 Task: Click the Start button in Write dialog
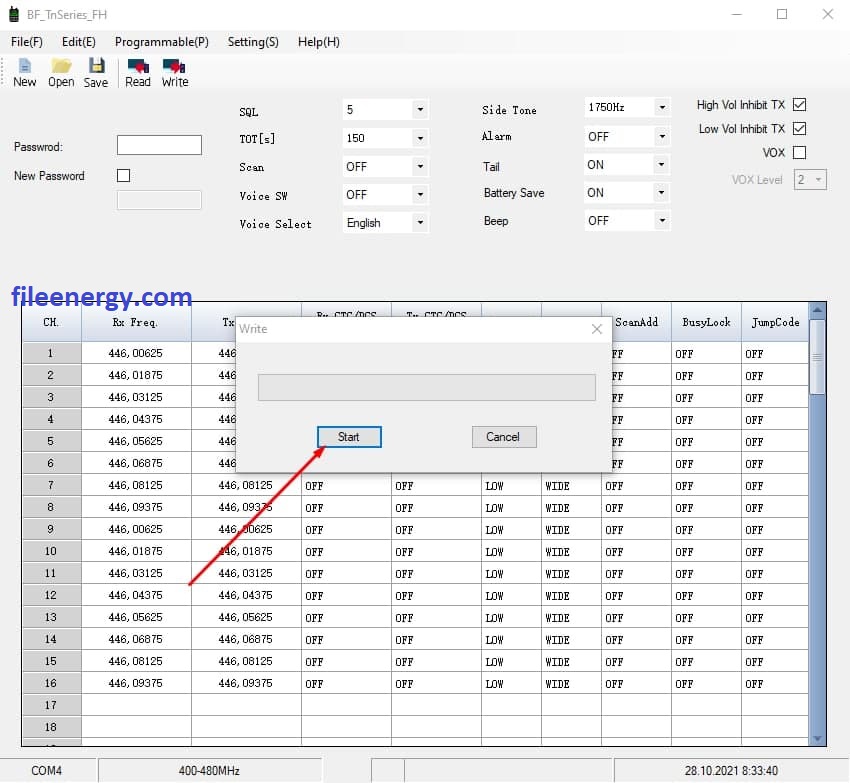(x=349, y=437)
